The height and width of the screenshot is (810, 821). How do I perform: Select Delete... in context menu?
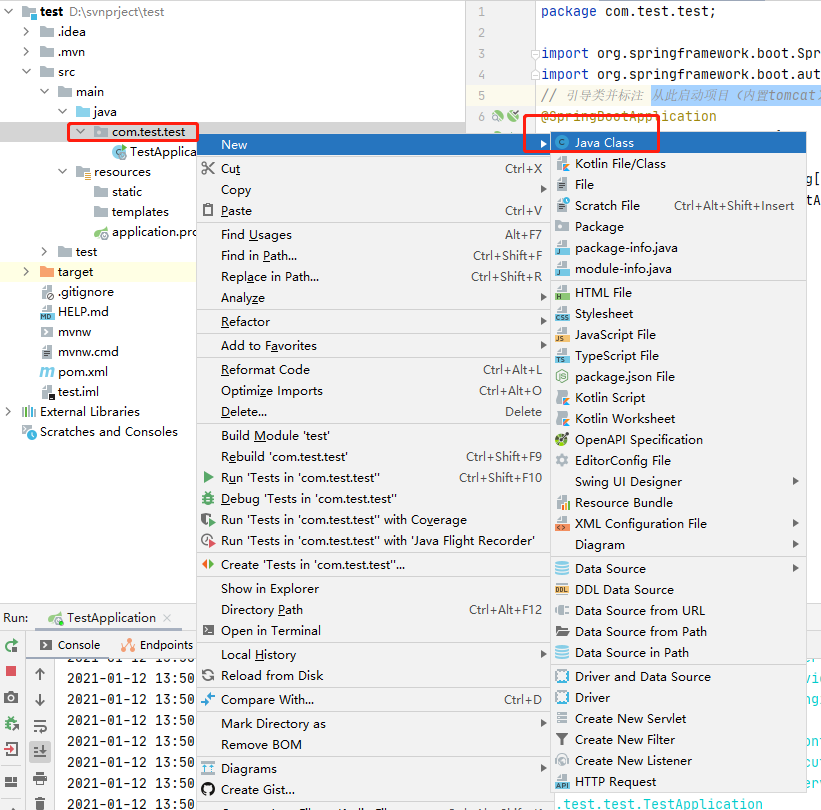point(373,412)
